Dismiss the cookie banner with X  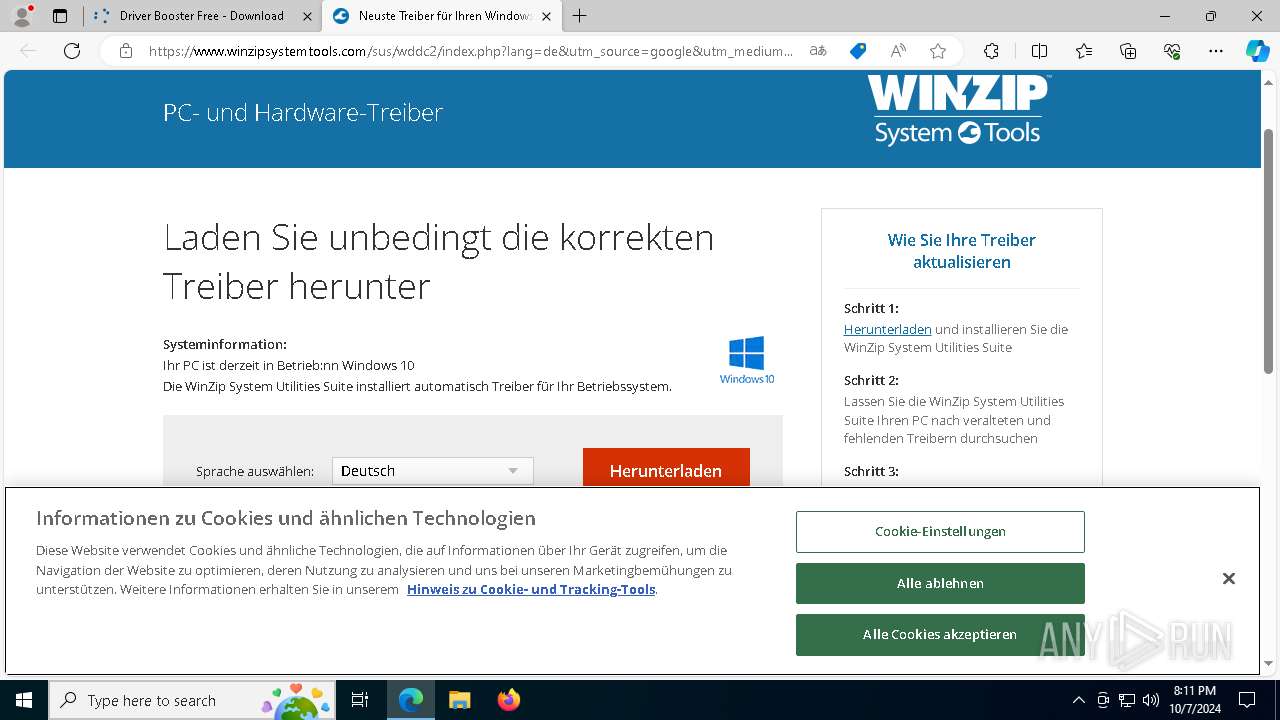pyautogui.click(x=1229, y=579)
